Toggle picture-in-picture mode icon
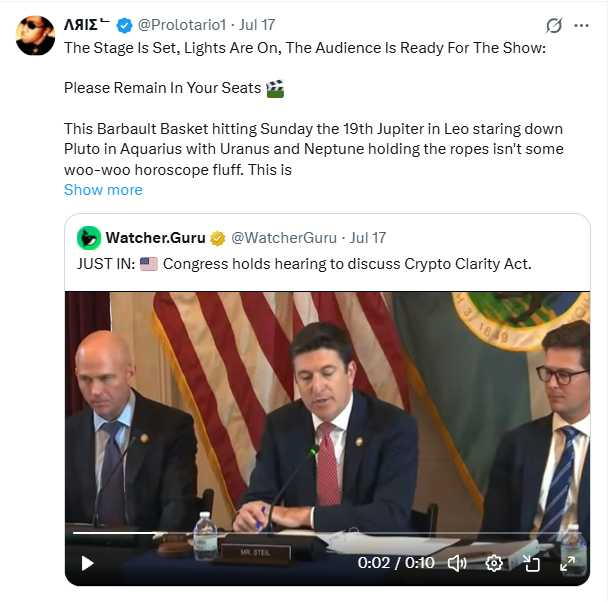This screenshot has height=601, width=611. click(531, 563)
